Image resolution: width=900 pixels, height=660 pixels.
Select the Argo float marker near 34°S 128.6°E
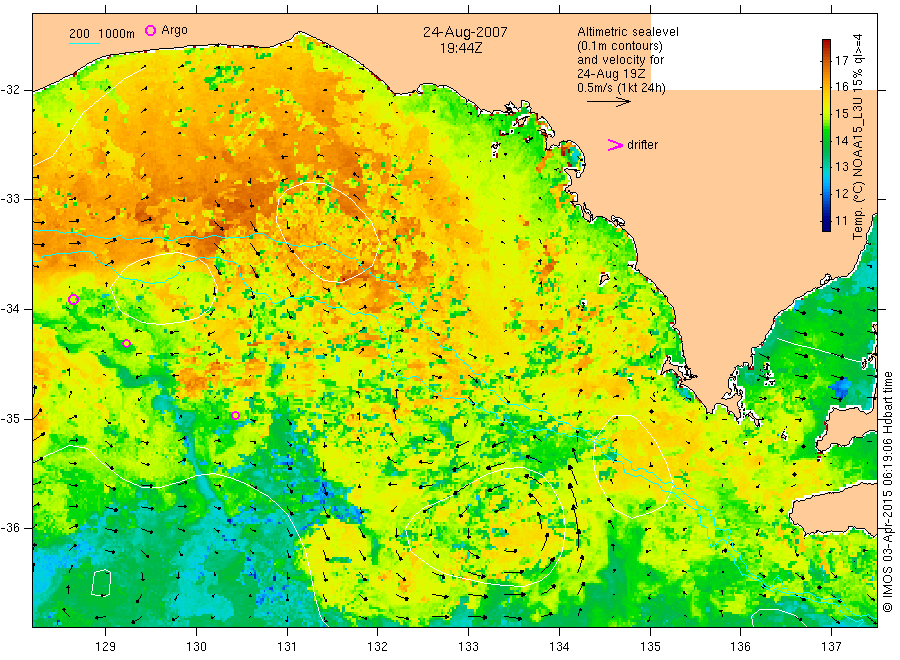tap(73, 299)
